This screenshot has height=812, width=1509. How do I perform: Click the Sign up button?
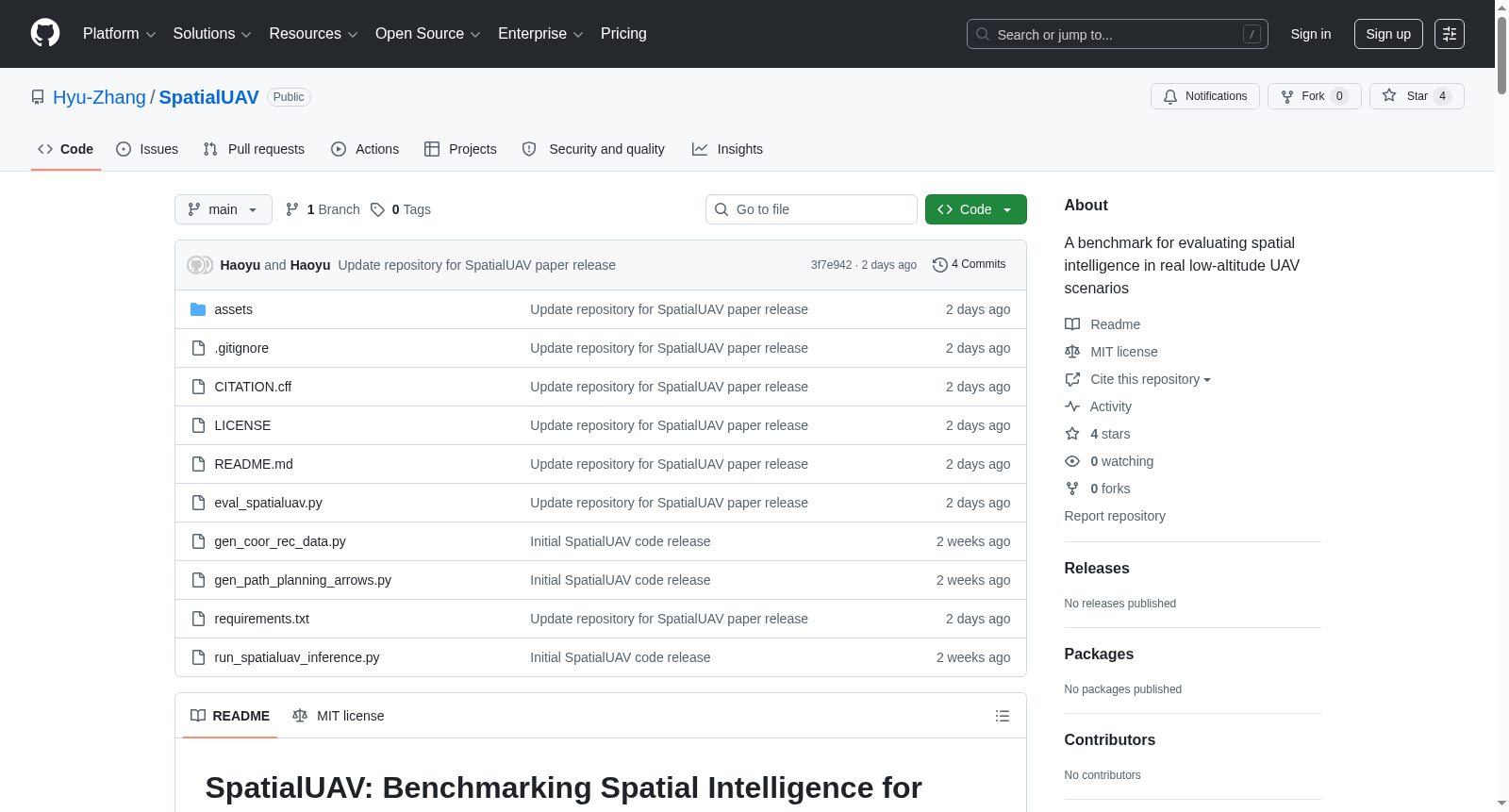1388,34
